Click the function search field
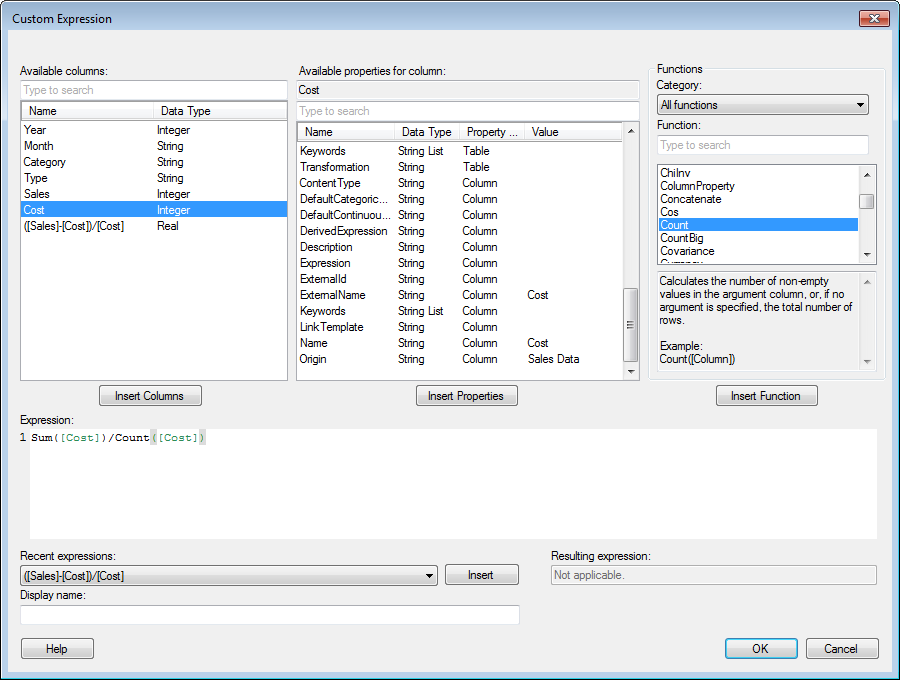 coord(762,145)
